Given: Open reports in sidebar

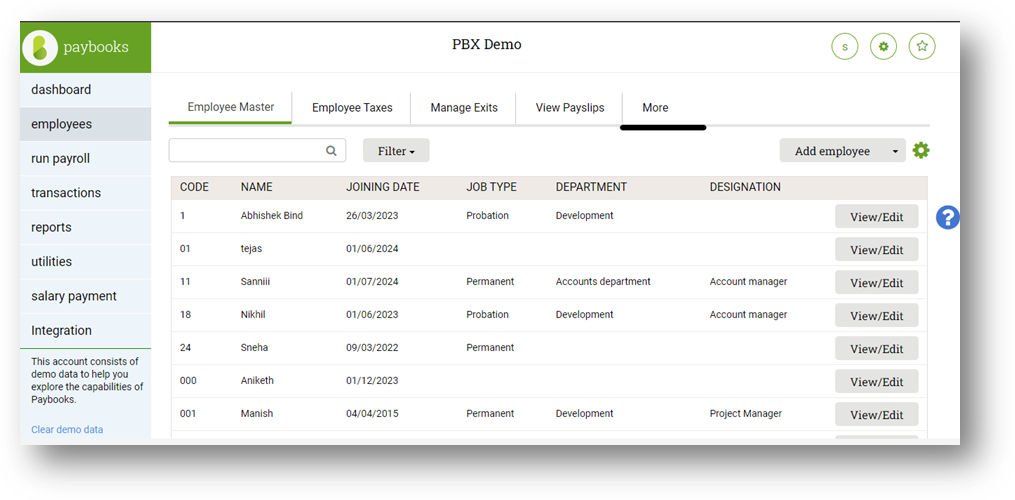Looking at the screenshot, I should (x=85, y=227).
